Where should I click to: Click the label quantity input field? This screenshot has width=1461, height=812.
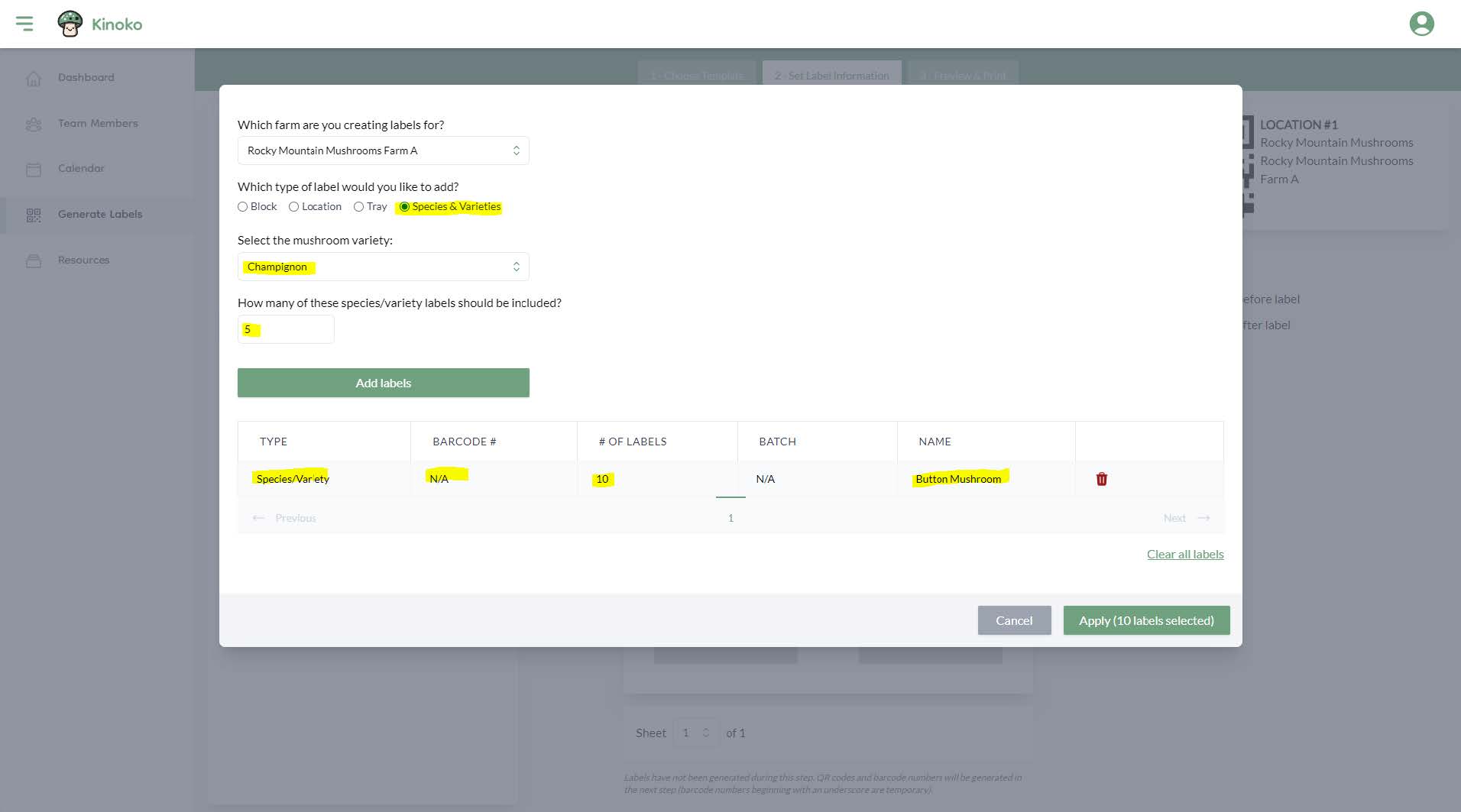[x=286, y=329]
